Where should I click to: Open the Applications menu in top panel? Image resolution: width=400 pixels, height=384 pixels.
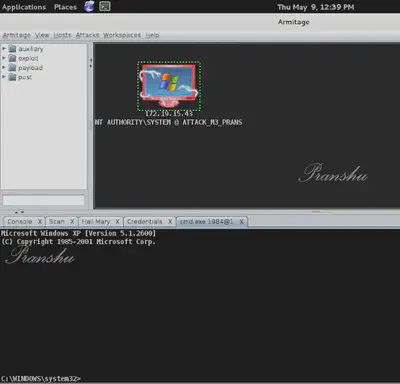24,7
